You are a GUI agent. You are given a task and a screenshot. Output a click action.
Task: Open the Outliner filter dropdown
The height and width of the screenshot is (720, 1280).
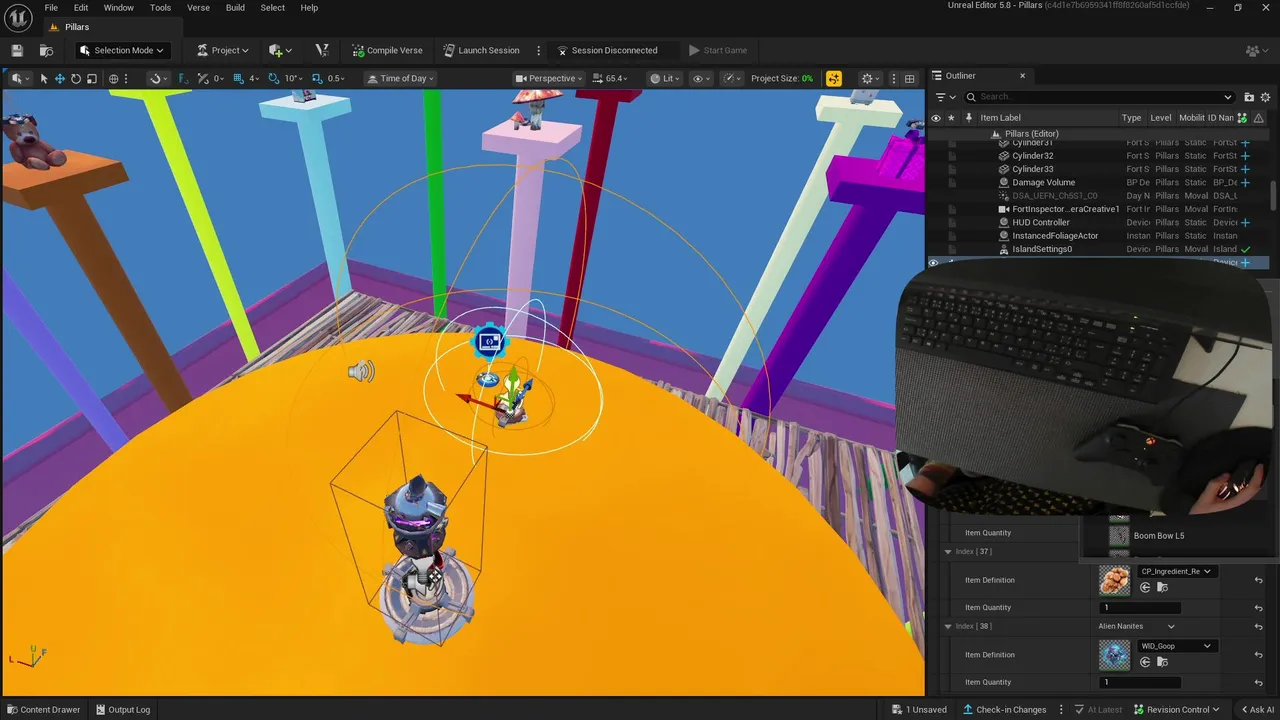(x=944, y=97)
